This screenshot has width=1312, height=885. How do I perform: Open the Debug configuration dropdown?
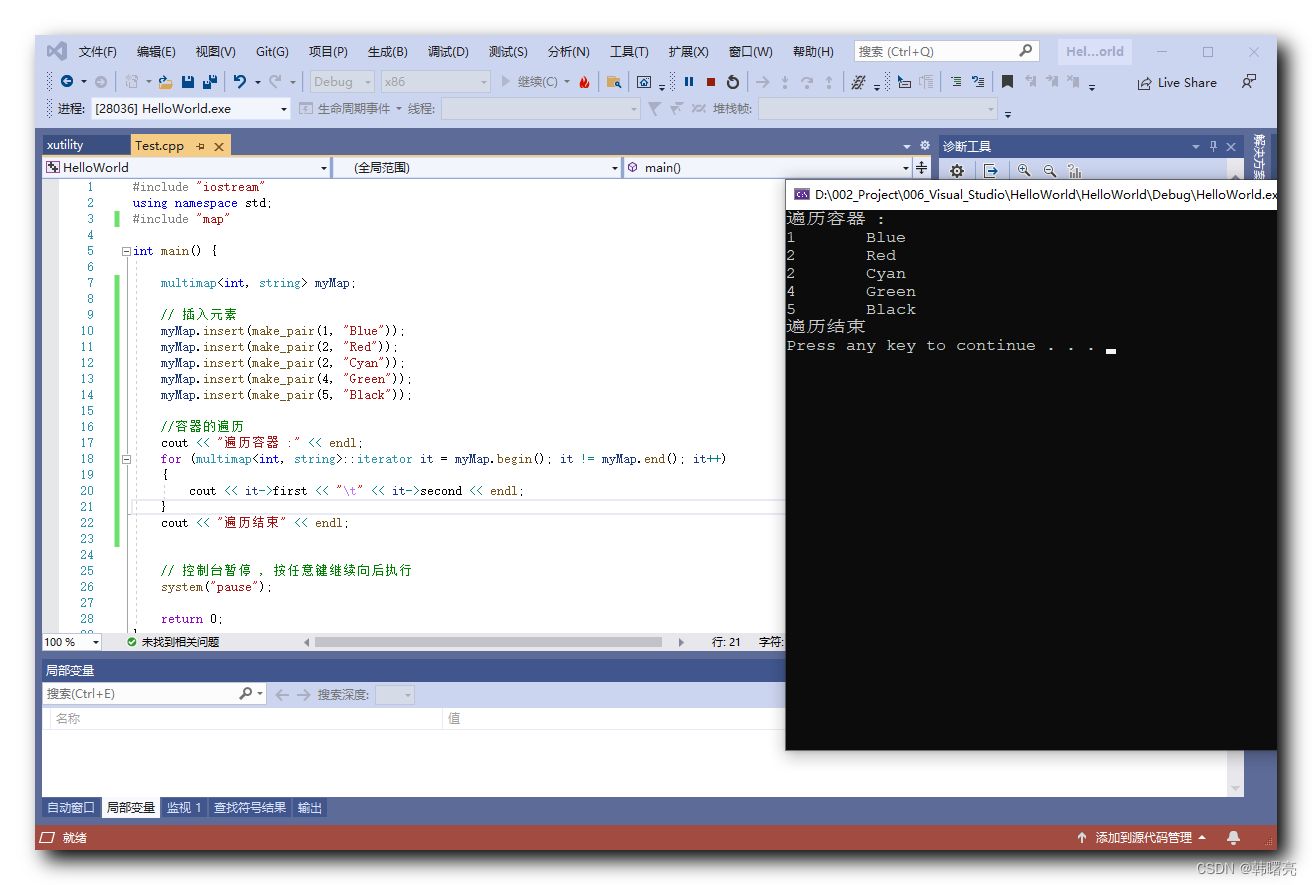[341, 82]
